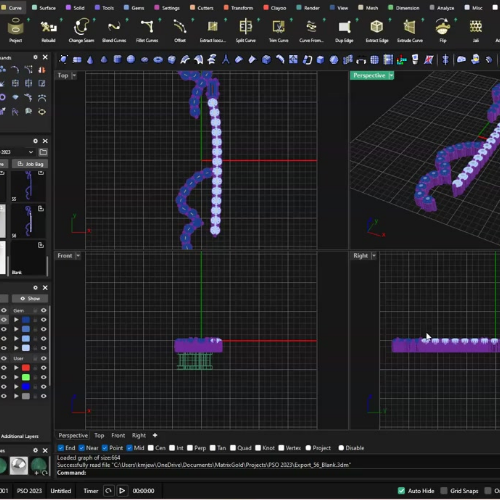Select the Offset curve tool
Image resolution: width=500 pixels, height=500 pixels.
tap(180, 30)
